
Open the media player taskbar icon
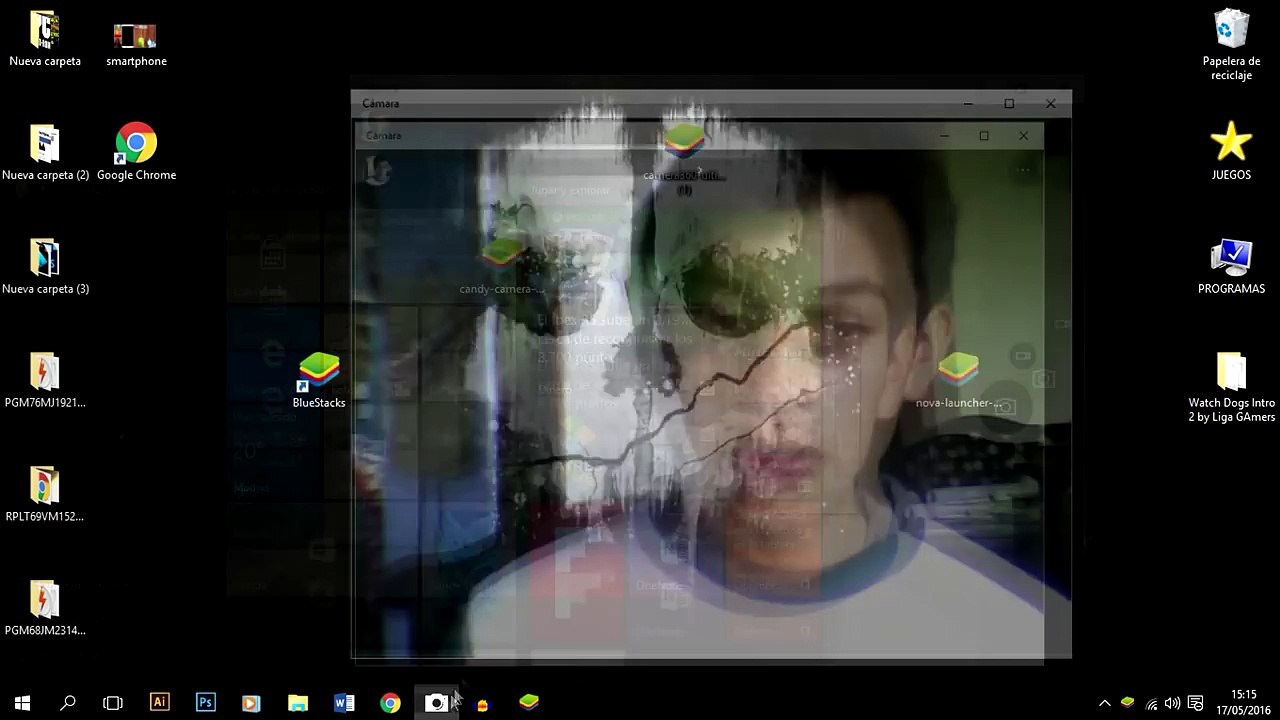click(251, 703)
